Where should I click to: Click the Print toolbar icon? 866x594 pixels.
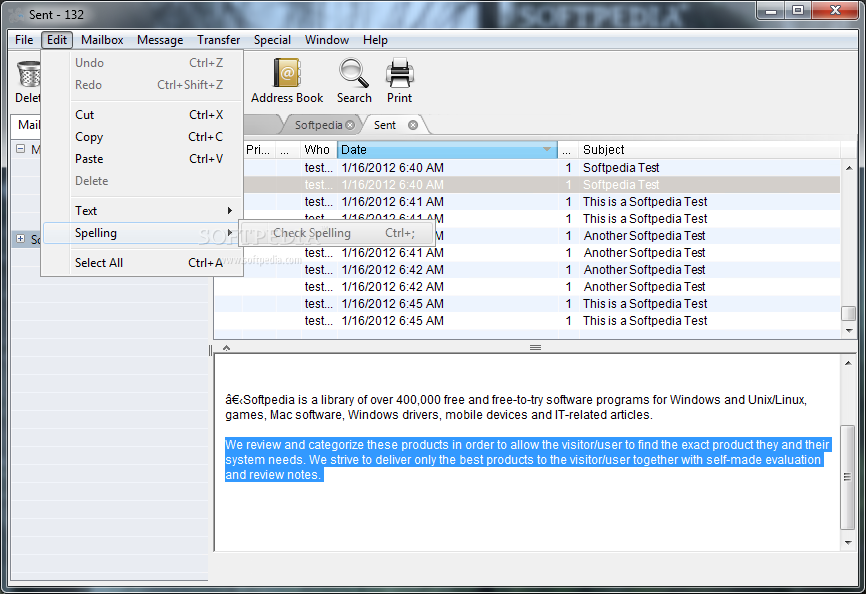[399, 81]
